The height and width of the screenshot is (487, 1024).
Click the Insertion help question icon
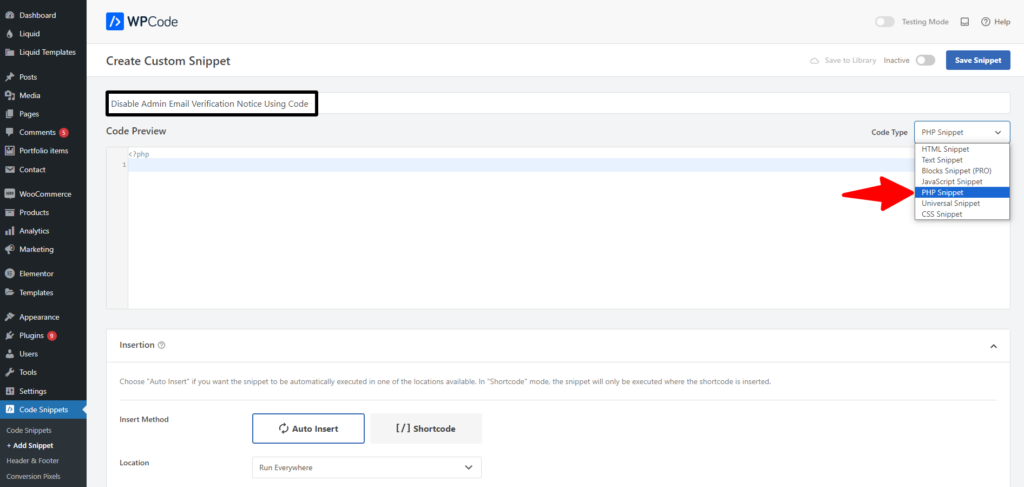click(x=161, y=345)
